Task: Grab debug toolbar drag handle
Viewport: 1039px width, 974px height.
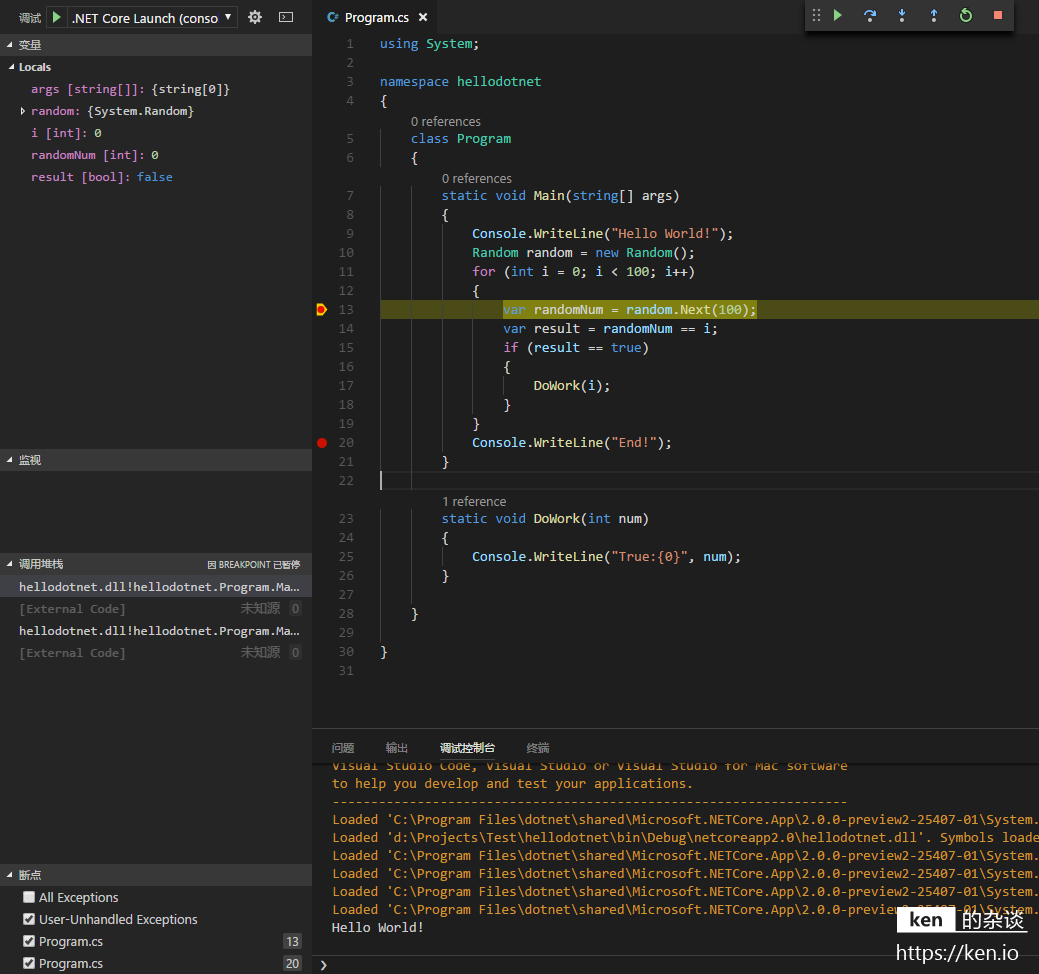Action: coord(816,15)
